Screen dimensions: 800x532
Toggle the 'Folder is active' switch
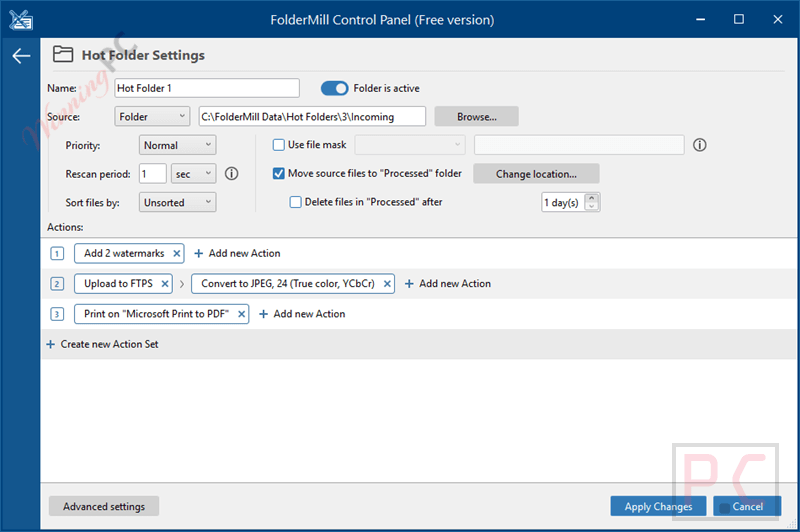[x=335, y=88]
